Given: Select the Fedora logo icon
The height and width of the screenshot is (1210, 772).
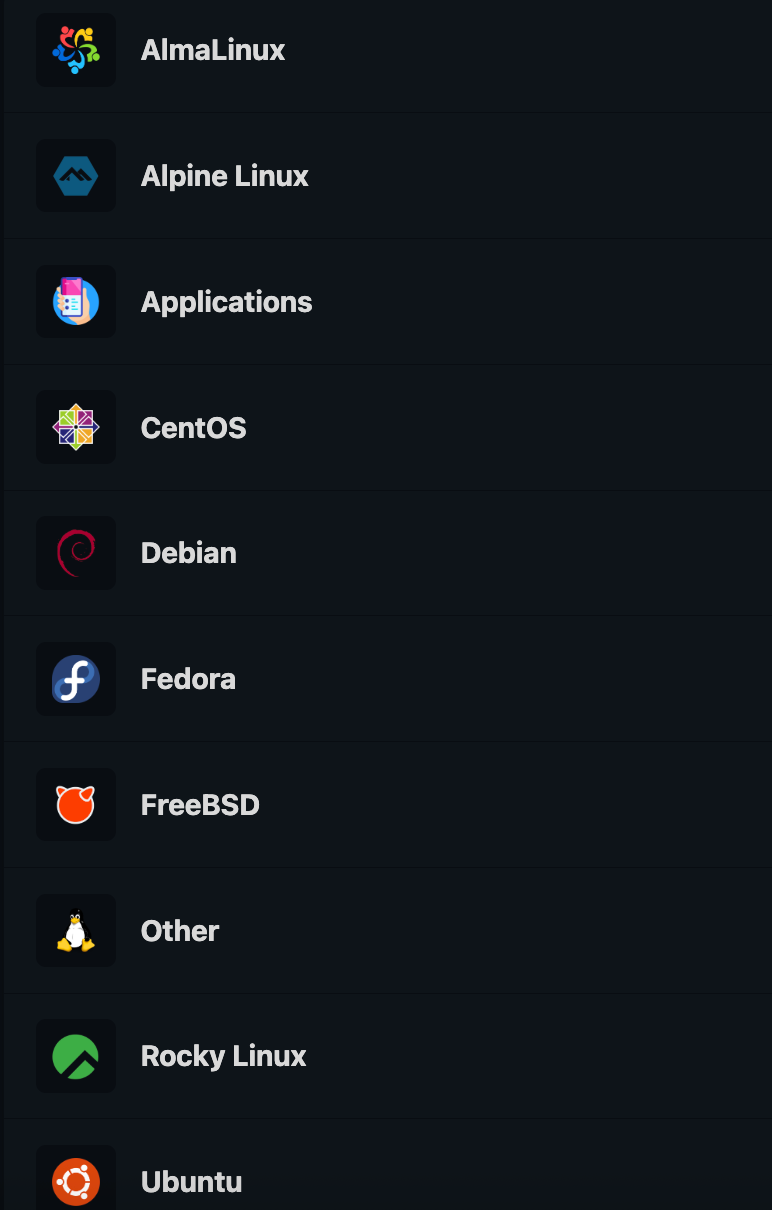Looking at the screenshot, I should coord(76,679).
